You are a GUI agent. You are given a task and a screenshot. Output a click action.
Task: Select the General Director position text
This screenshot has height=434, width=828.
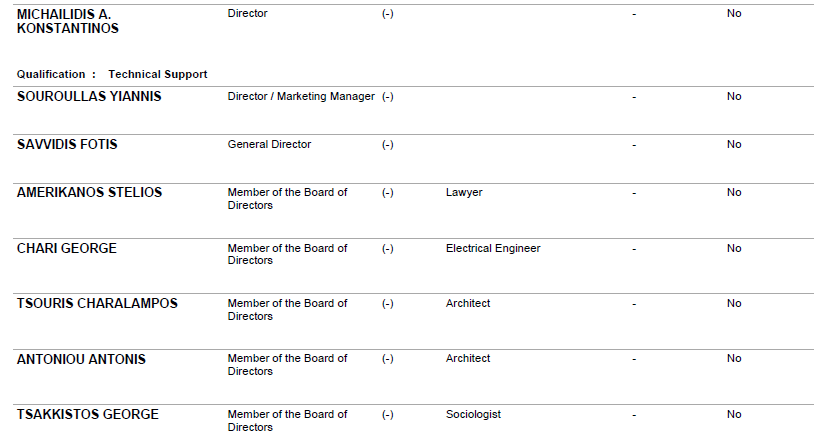[x=269, y=144]
